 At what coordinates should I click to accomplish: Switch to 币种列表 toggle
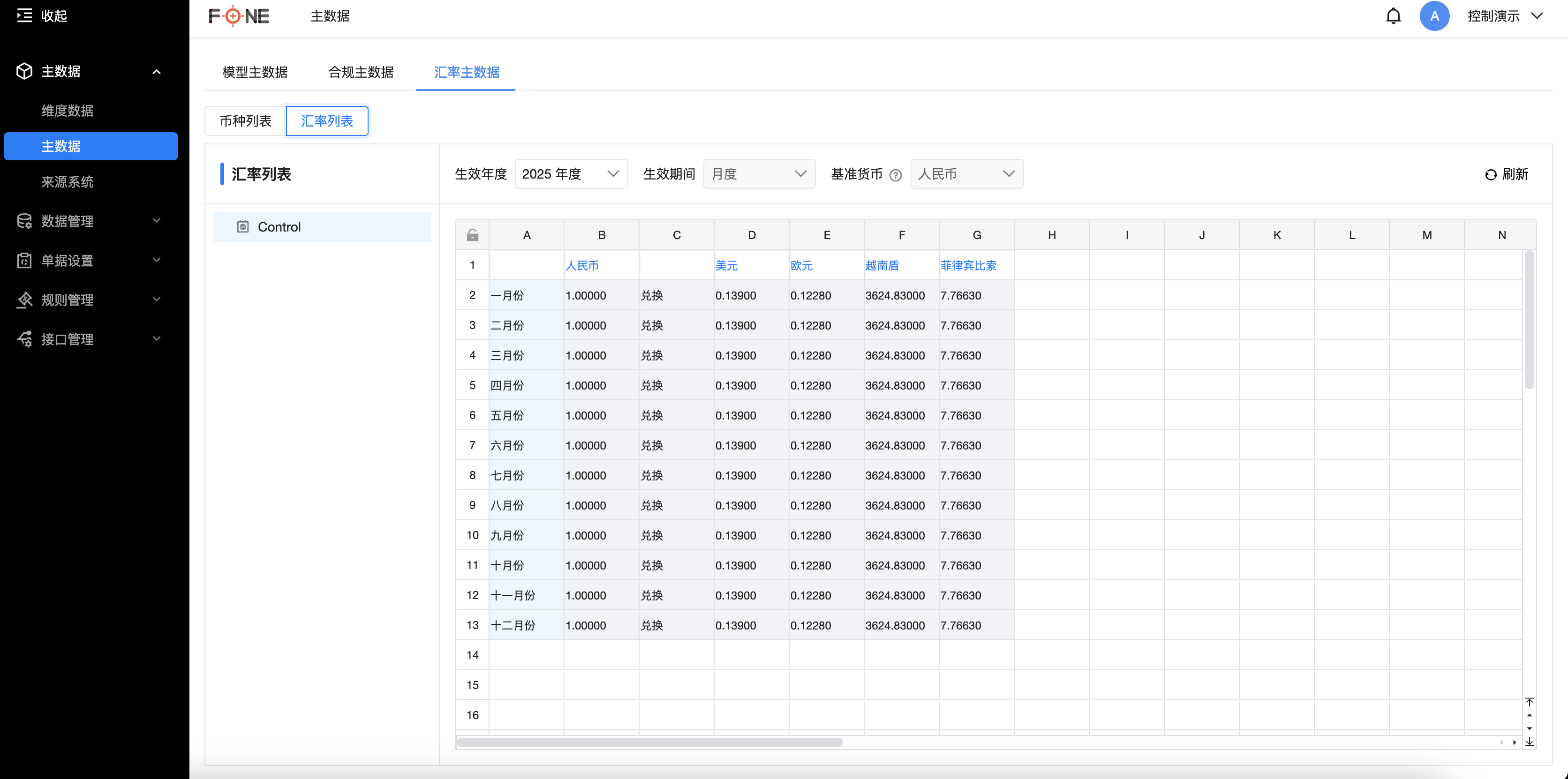[245, 121]
